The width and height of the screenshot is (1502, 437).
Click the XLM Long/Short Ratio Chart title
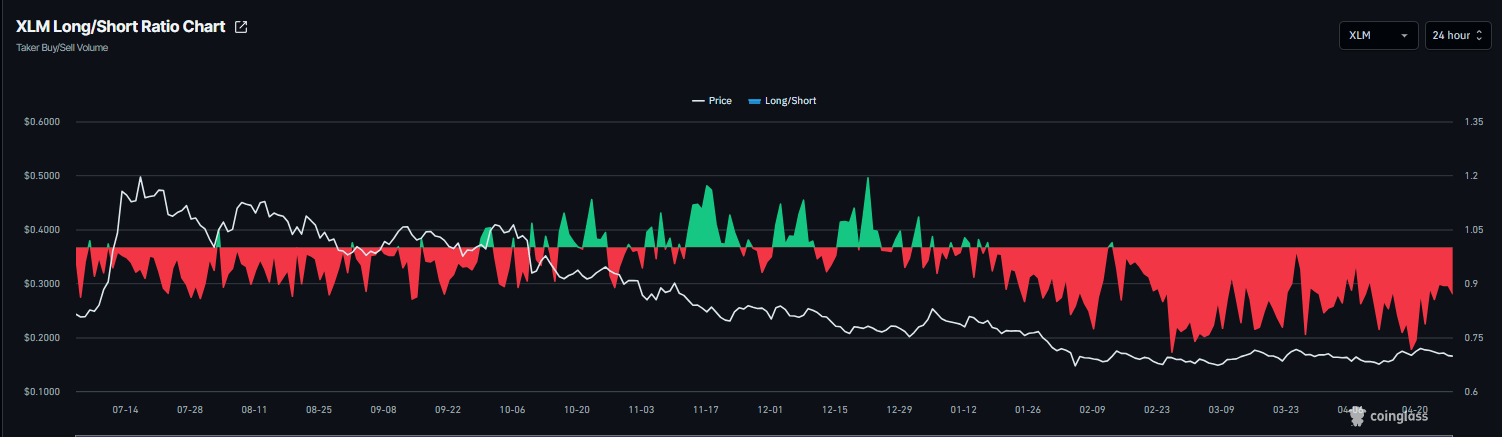(120, 27)
